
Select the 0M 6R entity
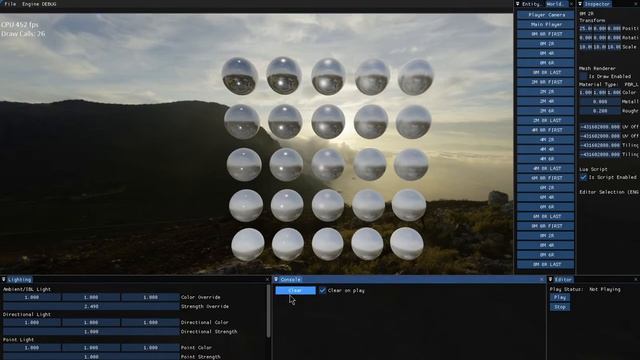(546, 63)
